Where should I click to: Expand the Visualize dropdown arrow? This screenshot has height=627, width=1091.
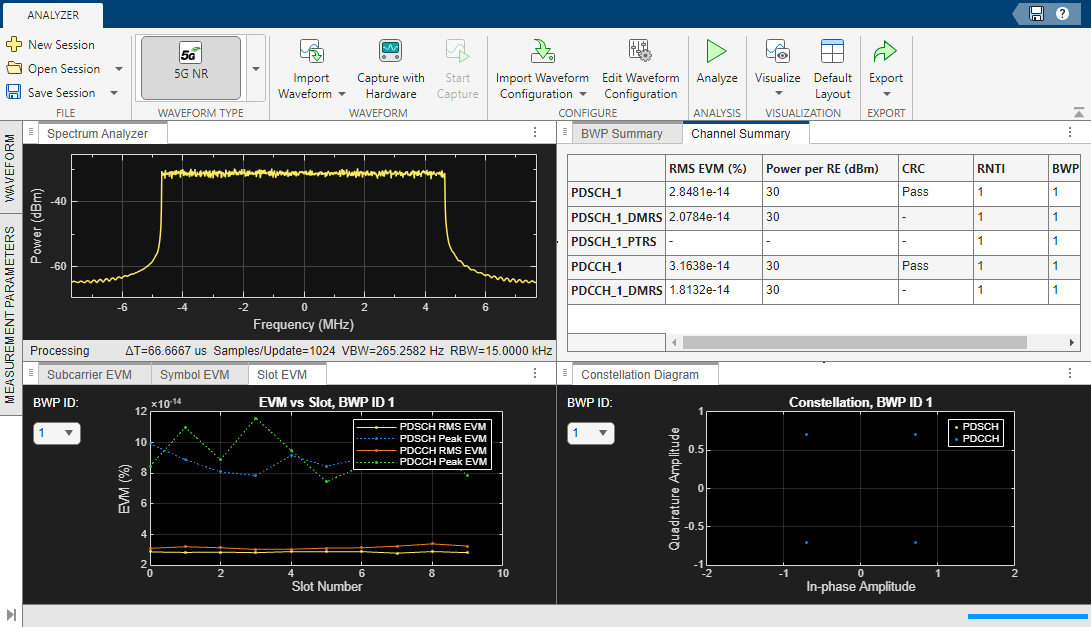[x=777, y=91]
